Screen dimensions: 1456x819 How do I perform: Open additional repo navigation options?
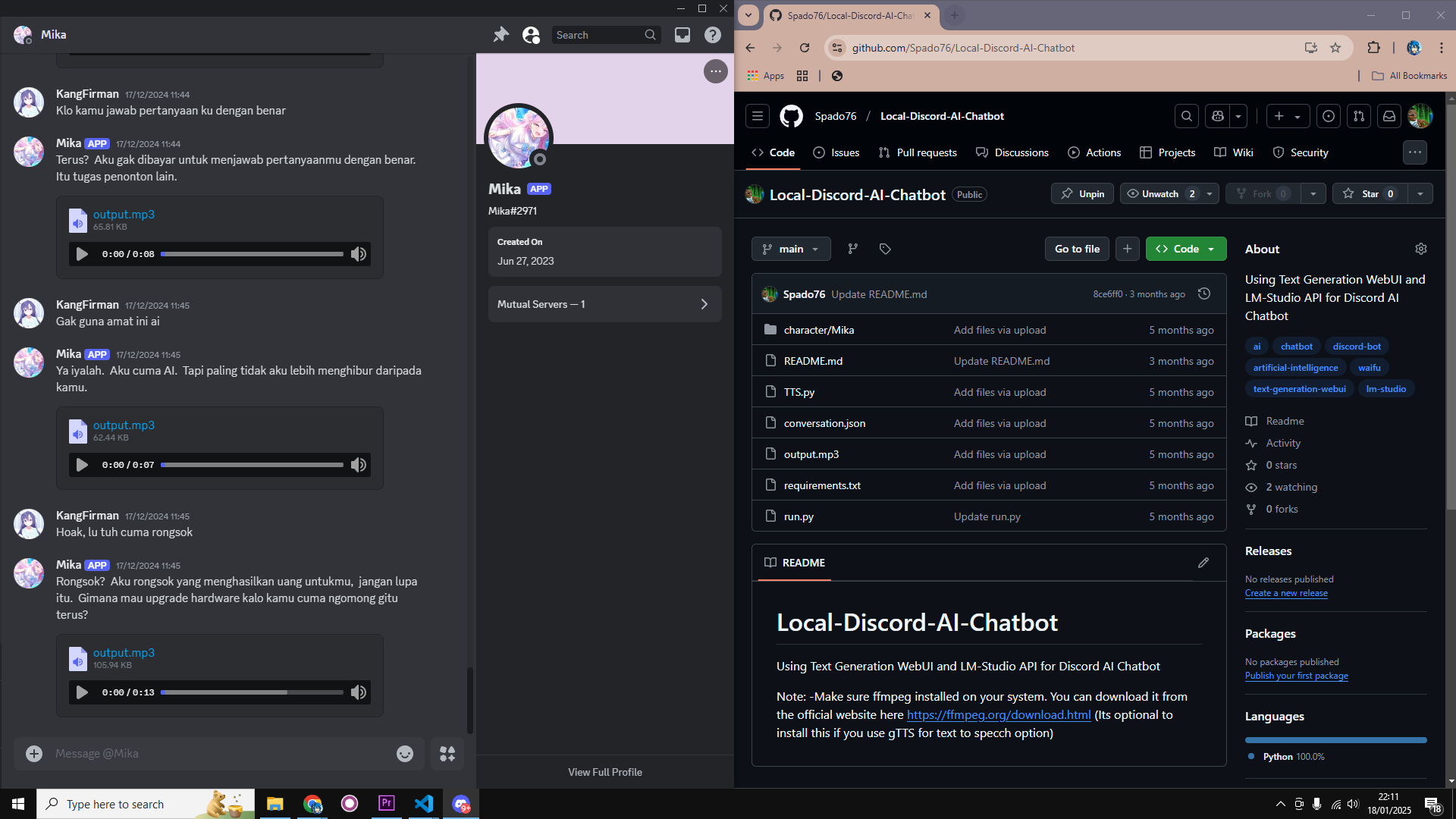[1415, 152]
